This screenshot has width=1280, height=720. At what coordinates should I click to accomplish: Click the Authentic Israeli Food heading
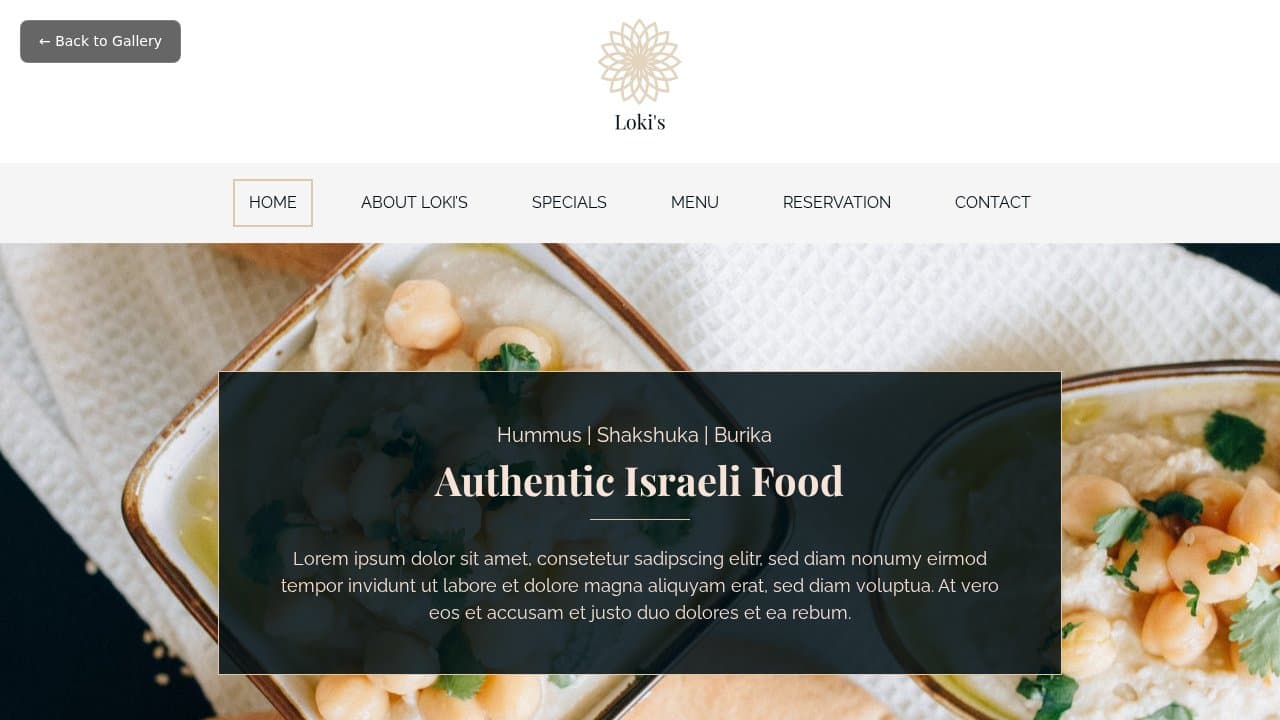point(639,481)
